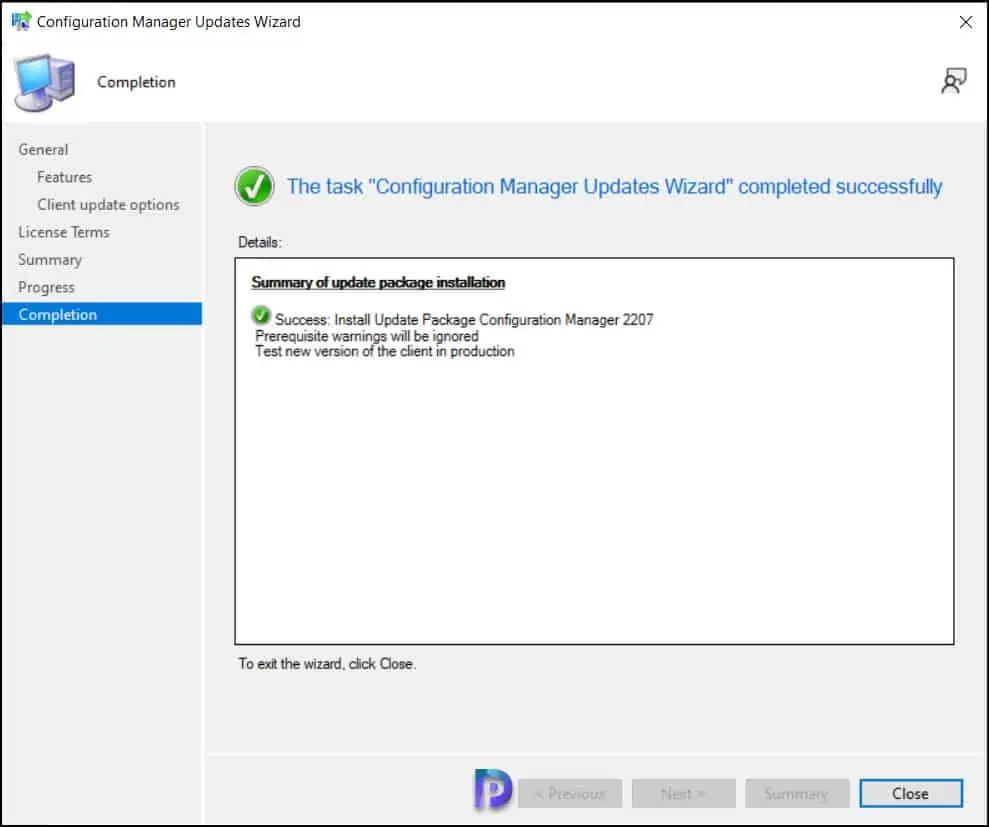Close the wizard window with the X
Screen dimensions: 989x827
(x=965, y=22)
